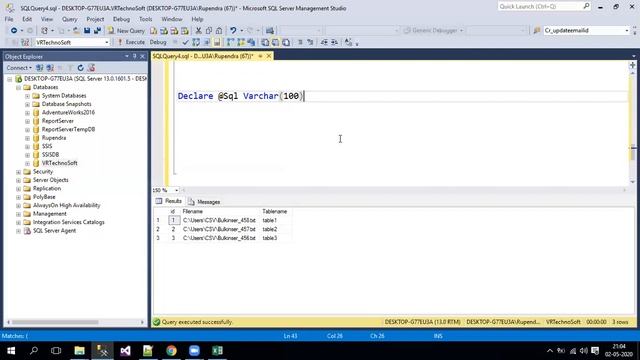Click the Save All icon
This screenshot has width=640, height=360.
(97, 31)
